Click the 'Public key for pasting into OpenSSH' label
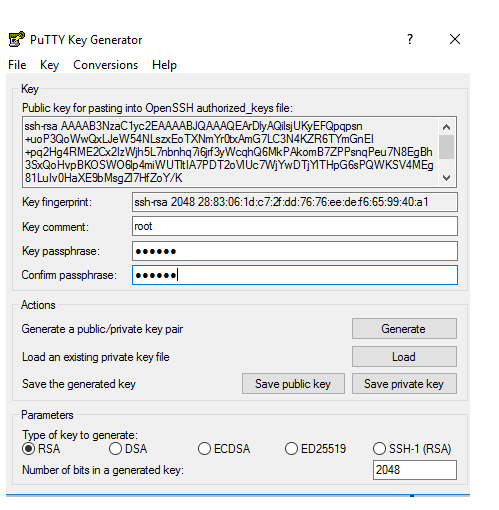This screenshot has width=499, height=510. coord(157,108)
